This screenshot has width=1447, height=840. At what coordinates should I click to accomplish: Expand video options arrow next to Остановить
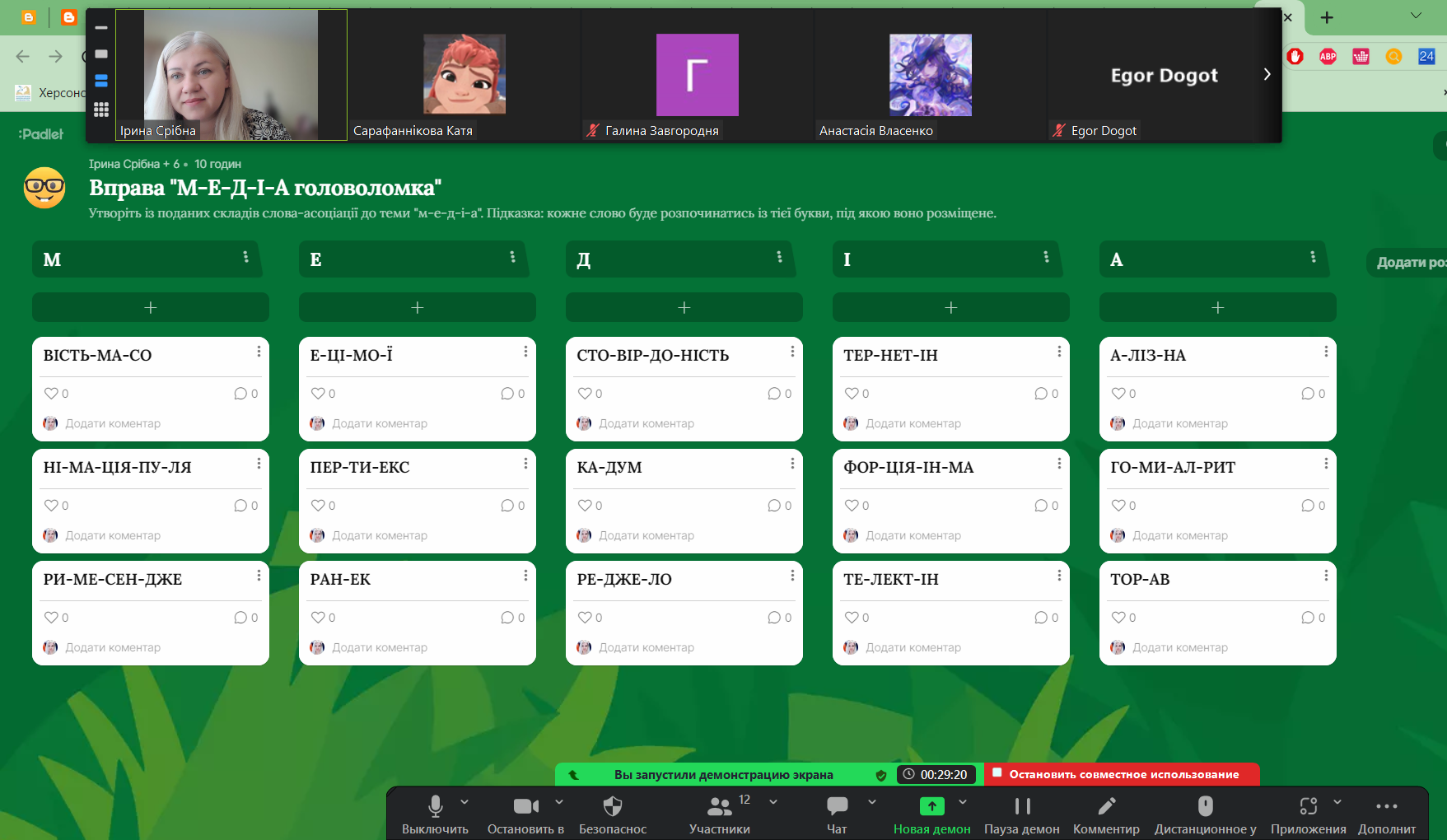(559, 801)
